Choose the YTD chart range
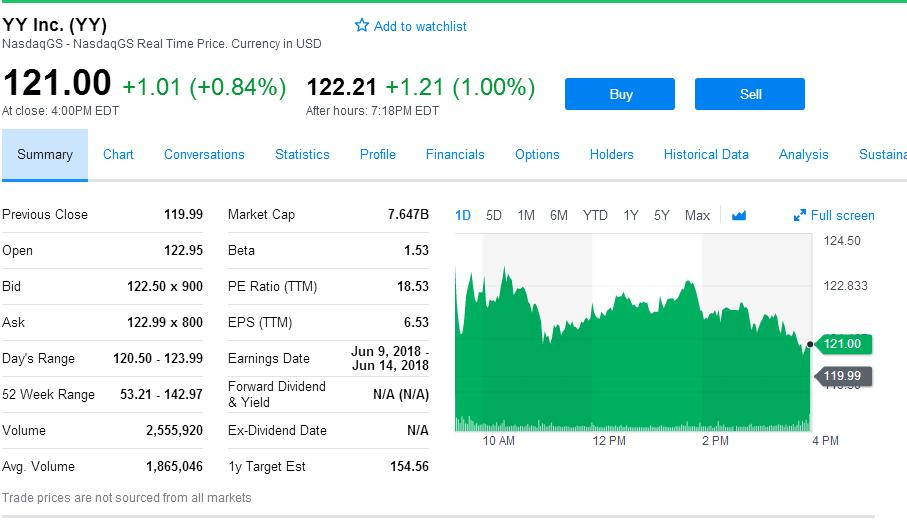Viewport: 907px width, 520px height. (595, 215)
